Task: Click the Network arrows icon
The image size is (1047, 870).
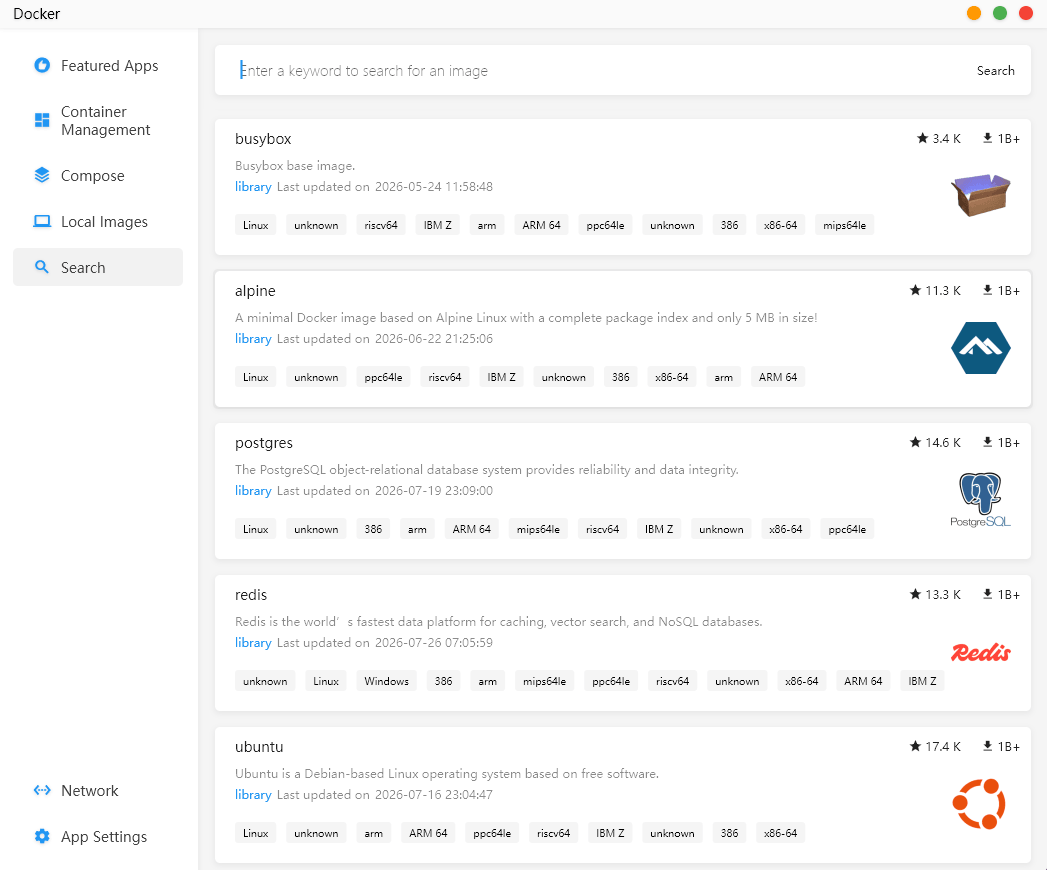Action: pyautogui.click(x=42, y=790)
